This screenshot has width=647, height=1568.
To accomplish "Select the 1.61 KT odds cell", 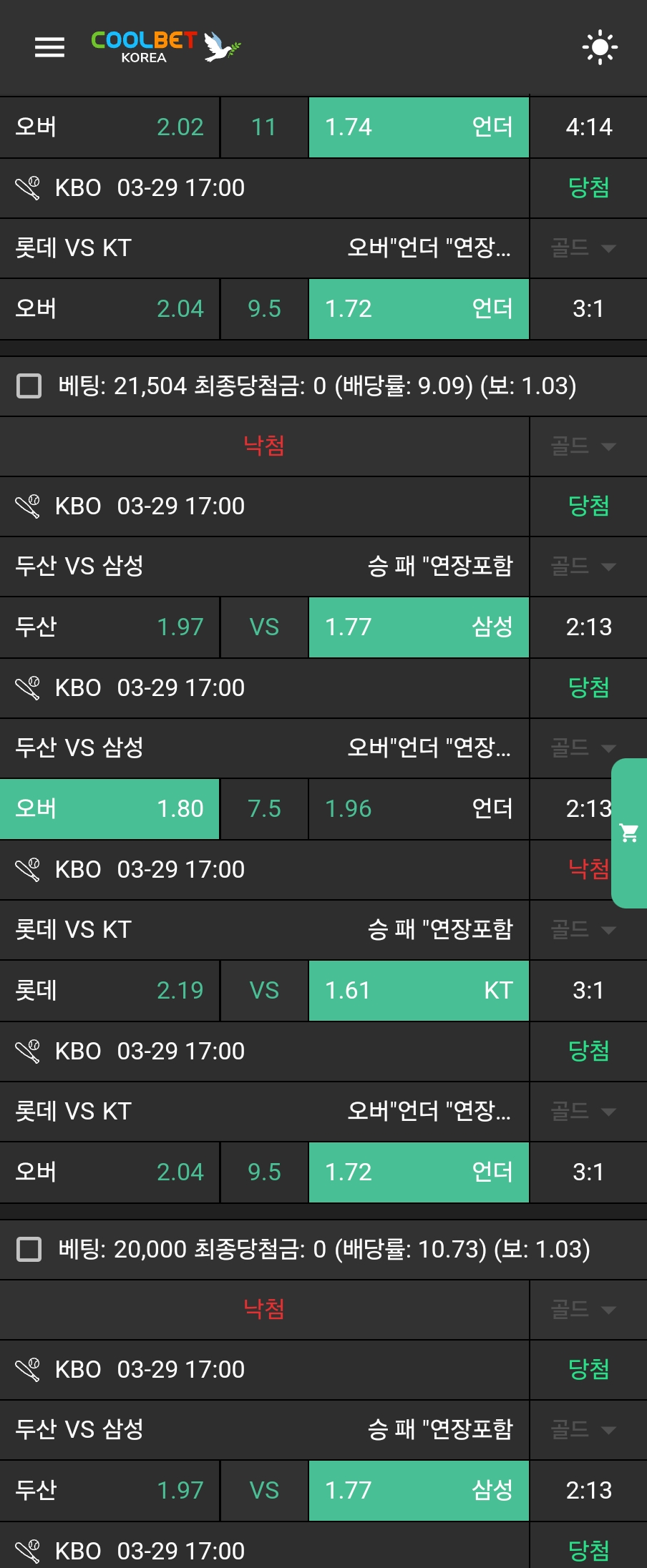I will pos(419,990).
